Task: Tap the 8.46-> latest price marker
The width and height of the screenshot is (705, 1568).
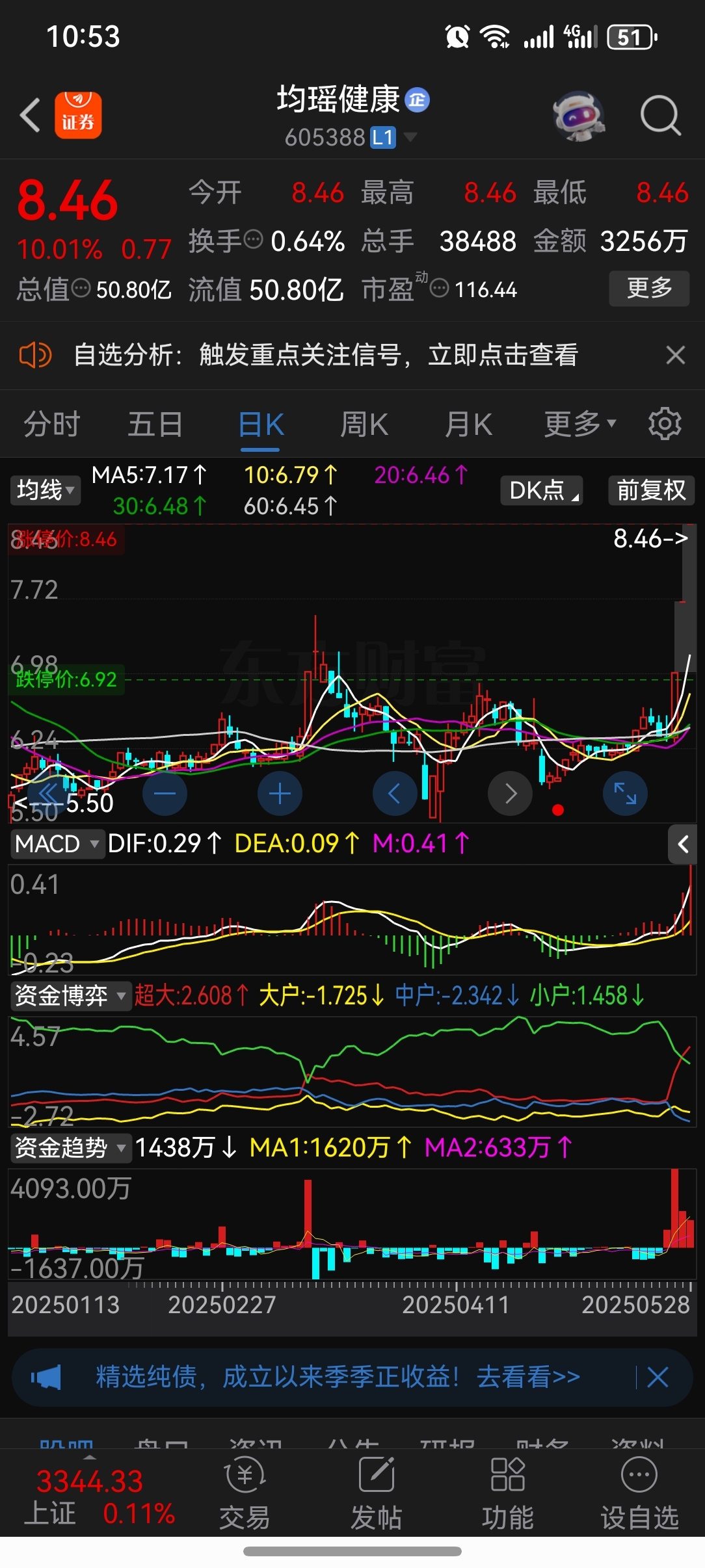Action: point(650,538)
